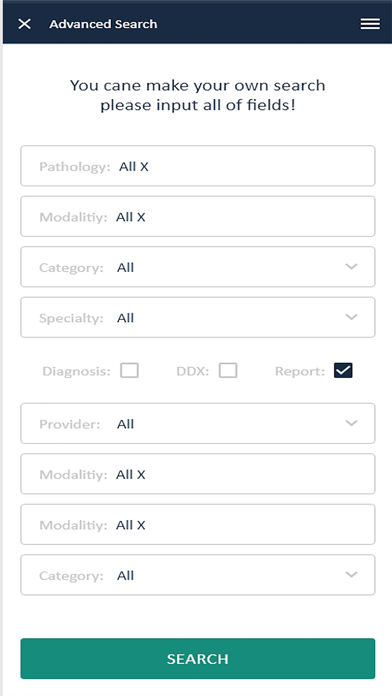Expand the Category chevron above Specialty
Viewport: 392px width, 696px height.
pyautogui.click(x=351, y=267)
